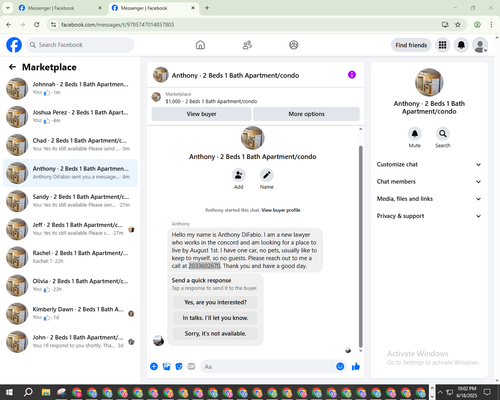
Task: Send quick reply "Yes, are you interested?"
Action: tap(215, 302)
